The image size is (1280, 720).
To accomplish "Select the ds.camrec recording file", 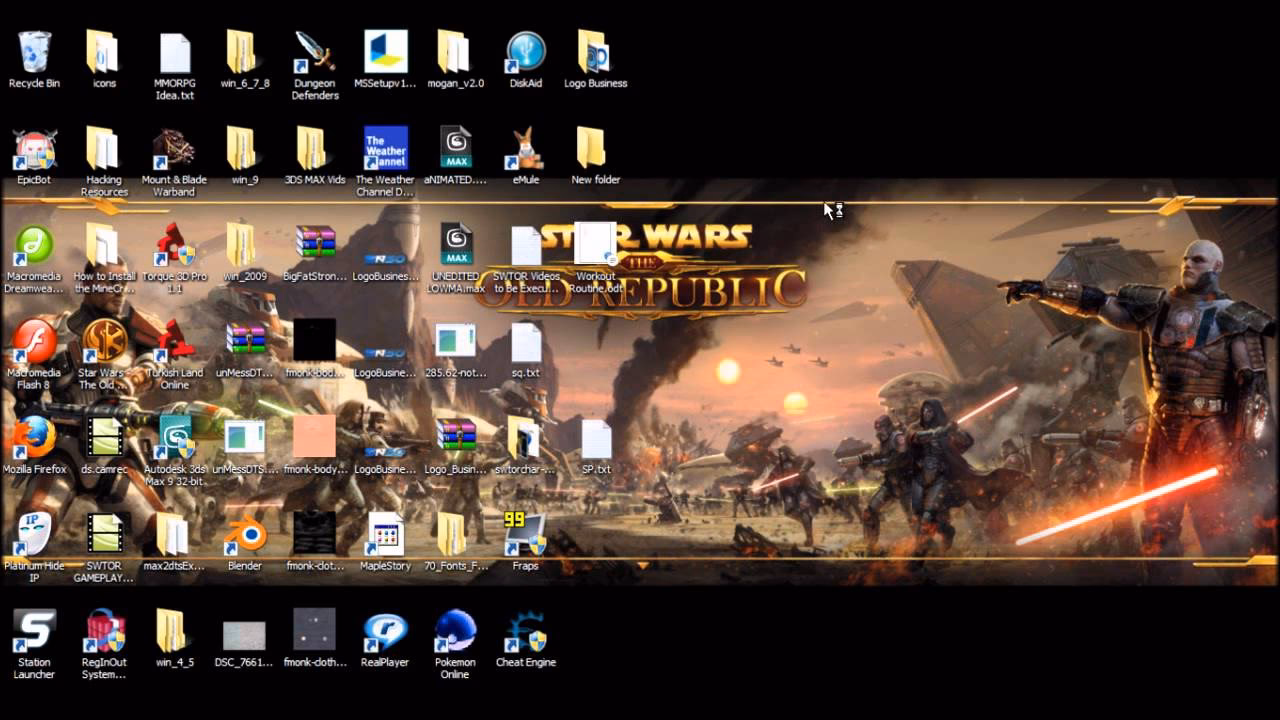I will click(104, 438).
